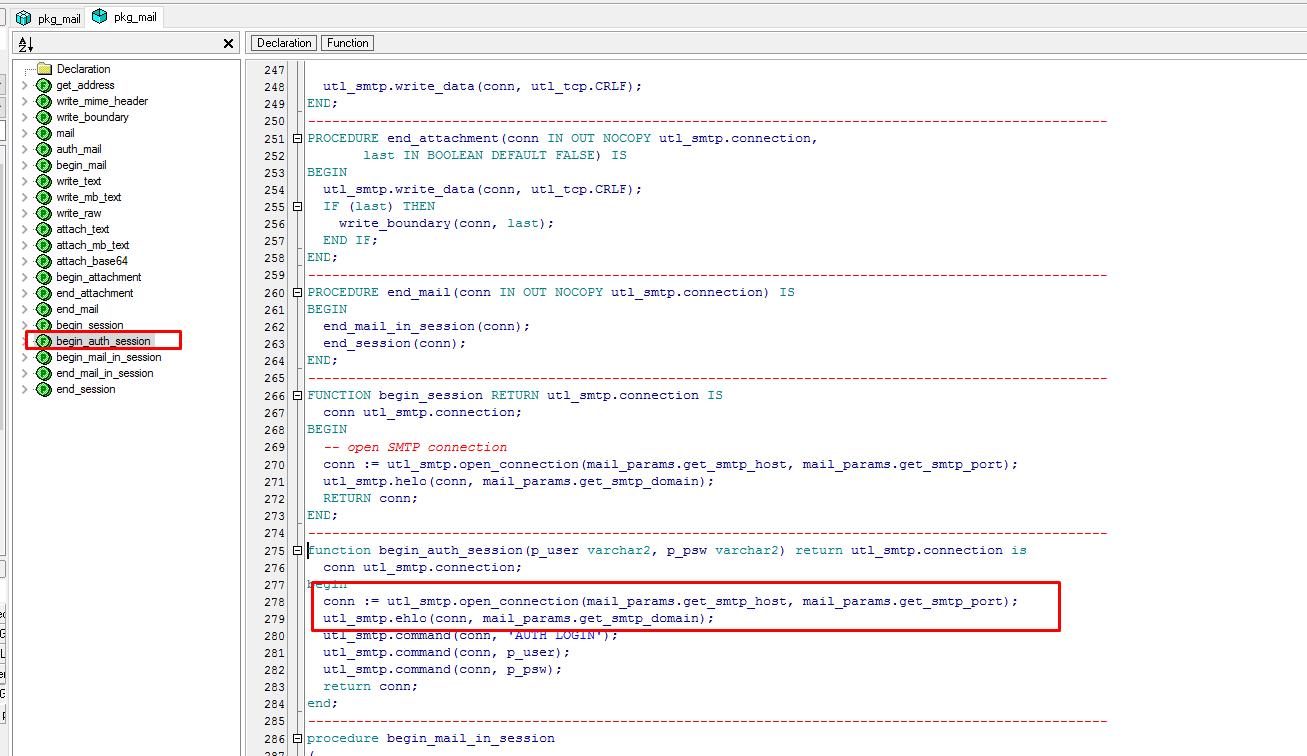Click the Declaration folder icon

(x=44, y=69)
